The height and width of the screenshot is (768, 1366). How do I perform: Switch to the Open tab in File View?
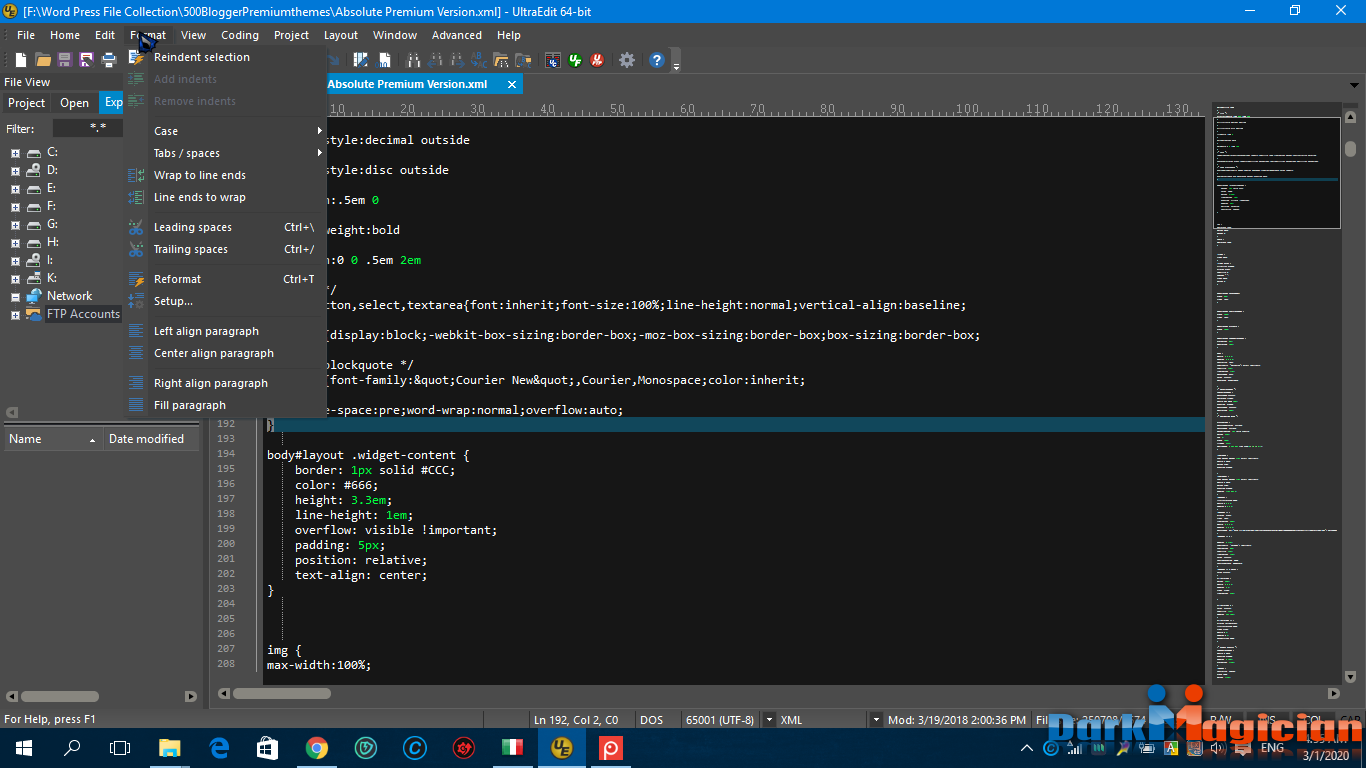coord(75,103)
